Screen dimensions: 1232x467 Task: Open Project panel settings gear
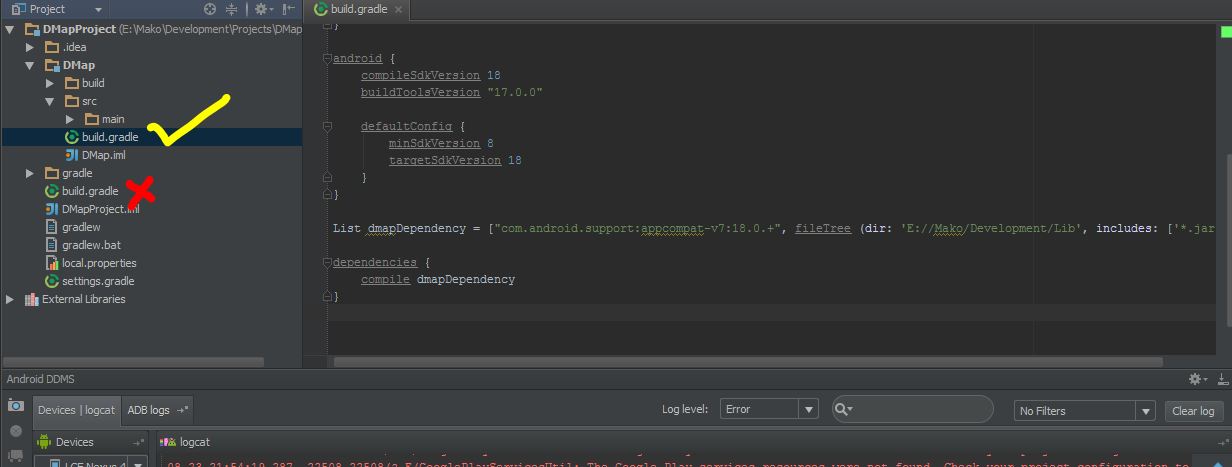(x=260, y=9)
